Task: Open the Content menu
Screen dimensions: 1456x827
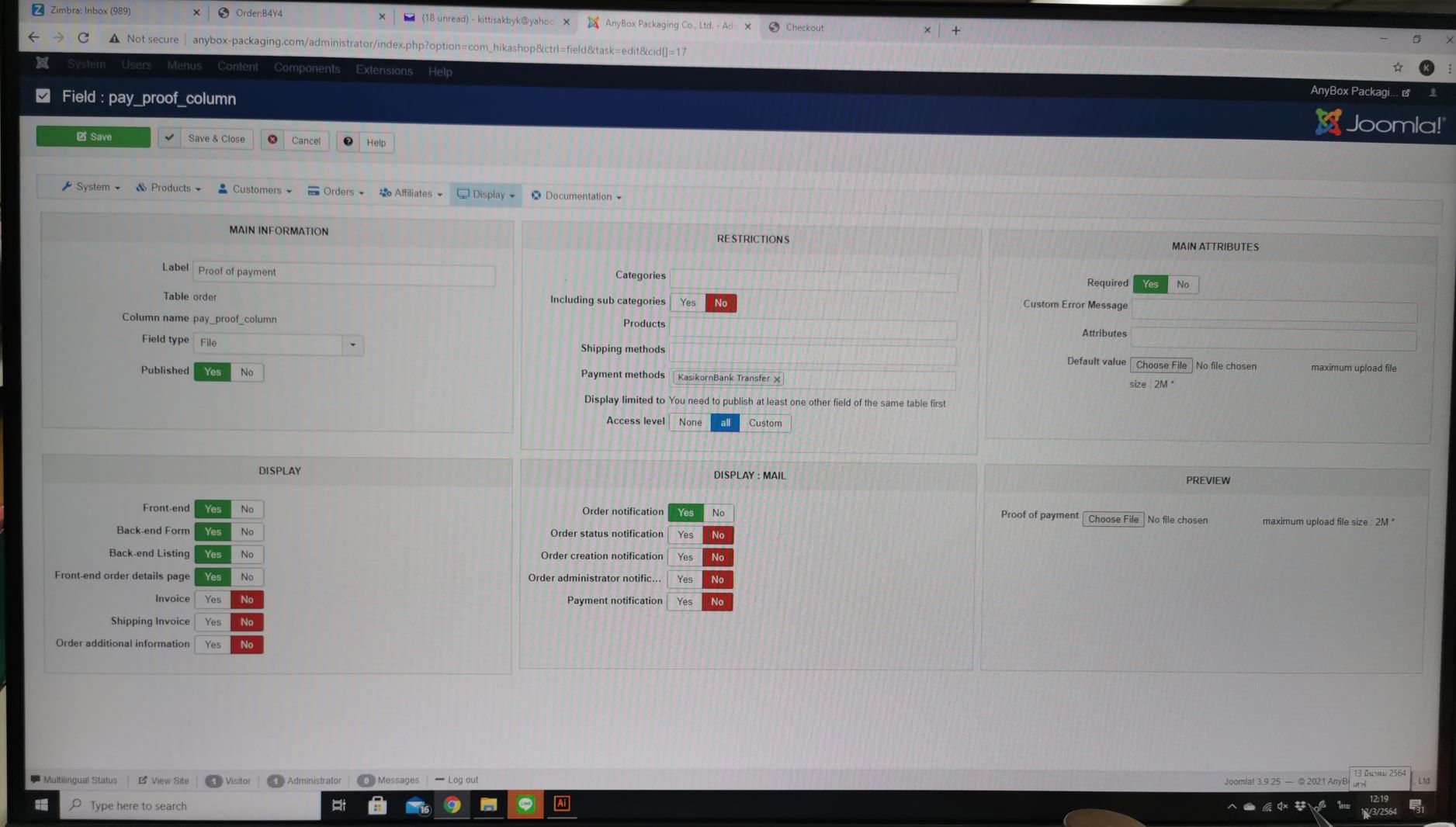Action: 237,67
